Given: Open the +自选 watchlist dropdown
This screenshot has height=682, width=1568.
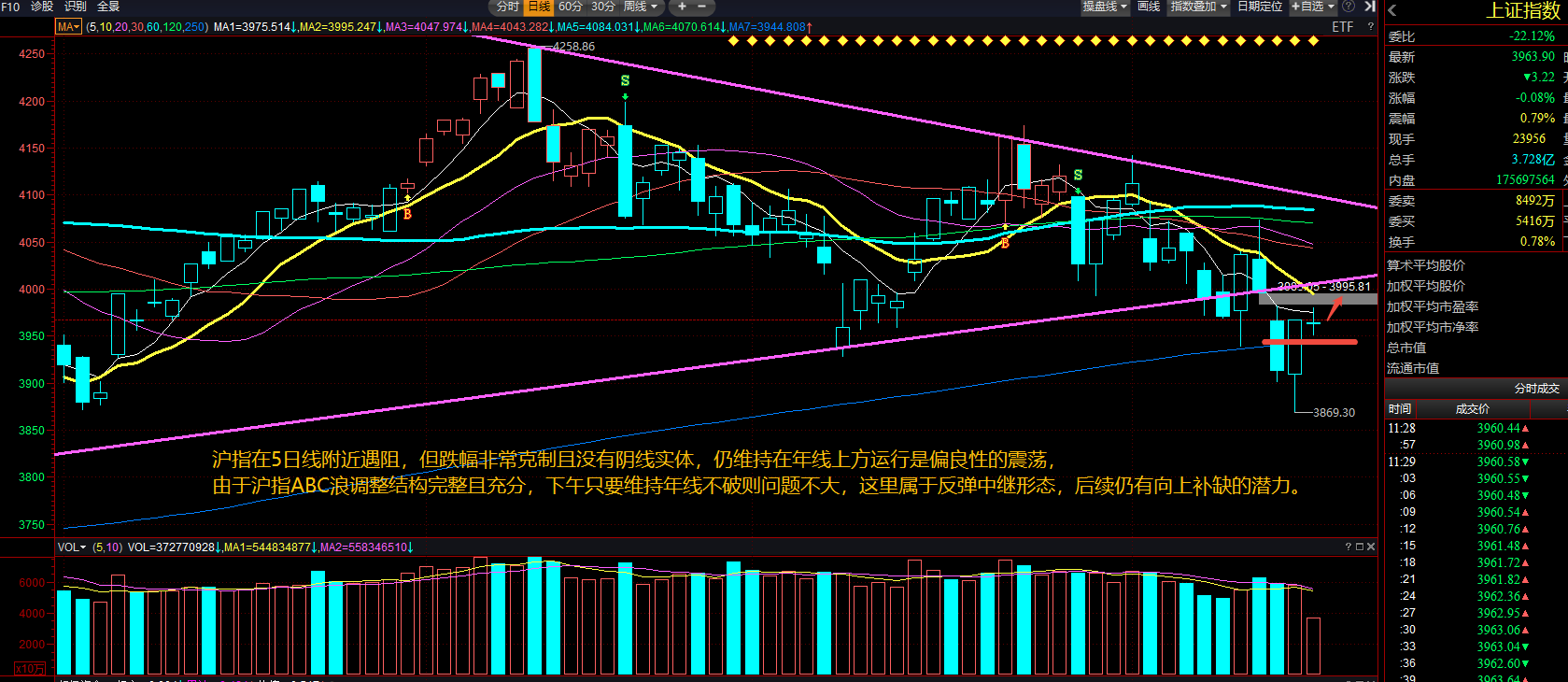Looking at the screenshot, I should pos(1313,7).
